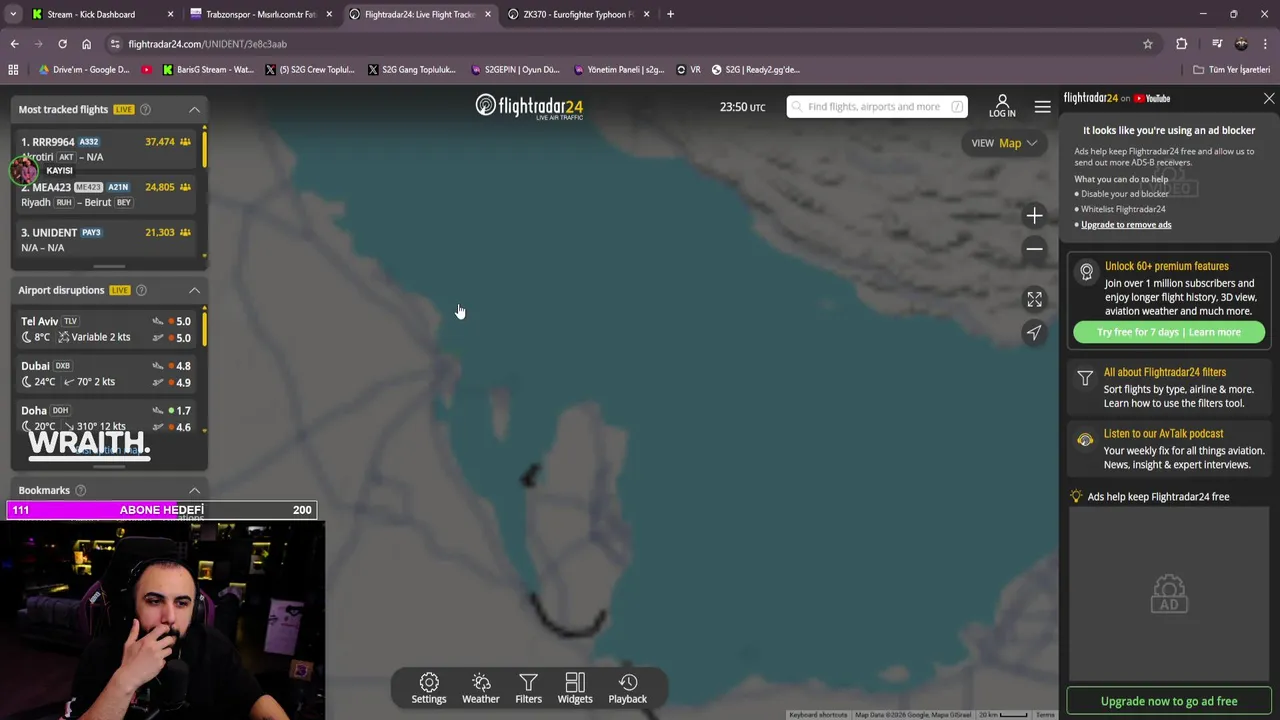
Task: Open a new browser tab
Action: pos(670,14)
